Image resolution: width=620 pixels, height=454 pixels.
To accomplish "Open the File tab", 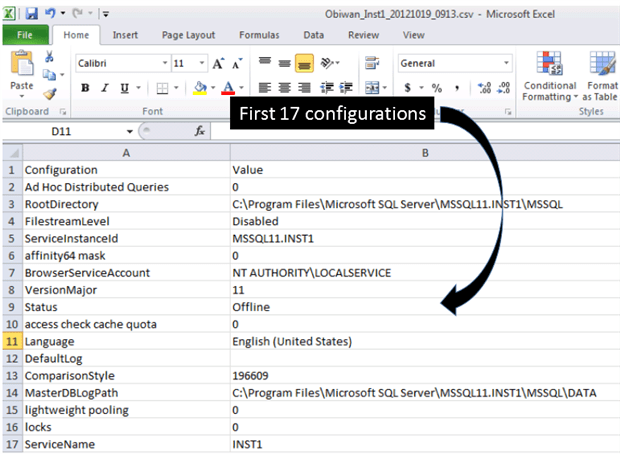I will (x=25, y=35).
